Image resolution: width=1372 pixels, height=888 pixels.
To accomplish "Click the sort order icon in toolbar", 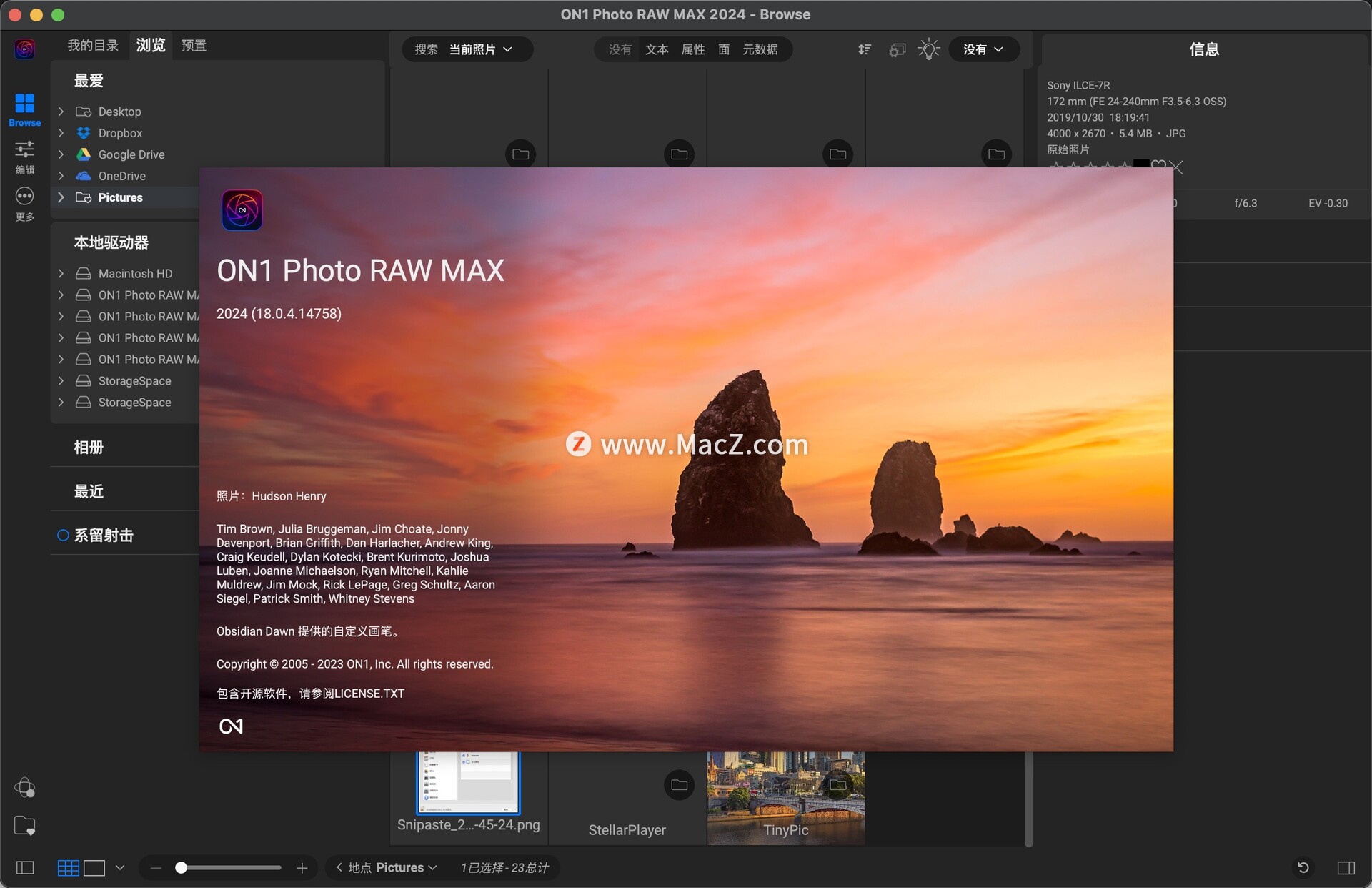I will [864, 49].
